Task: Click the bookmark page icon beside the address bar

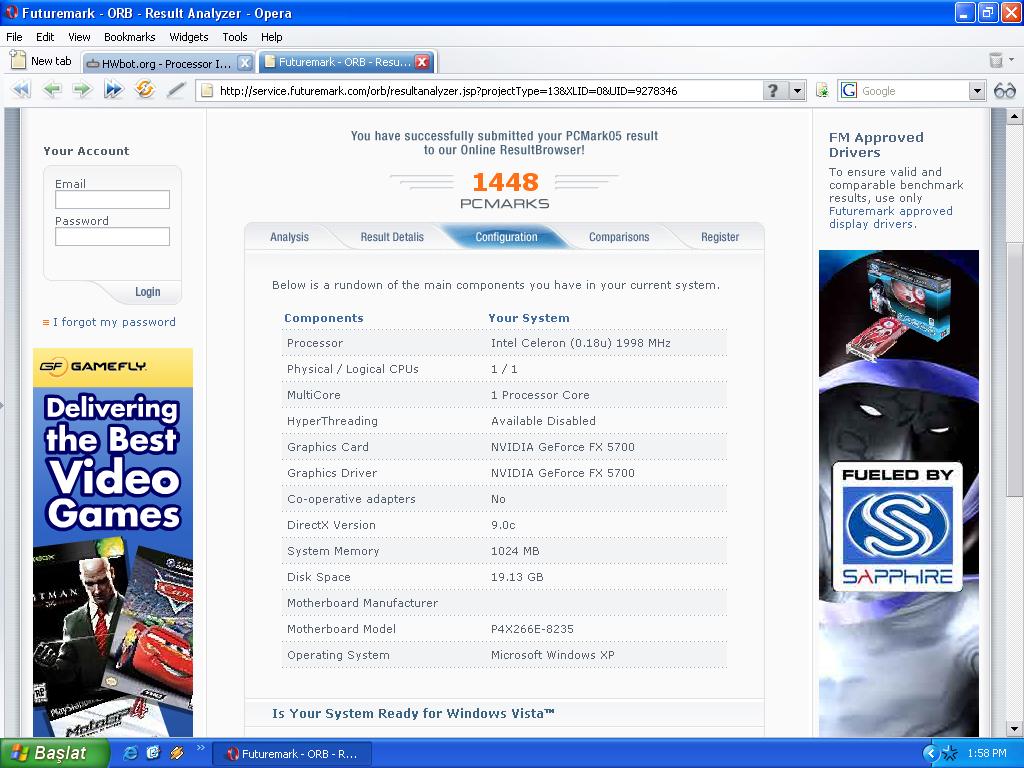Action: tap(822, 91)
